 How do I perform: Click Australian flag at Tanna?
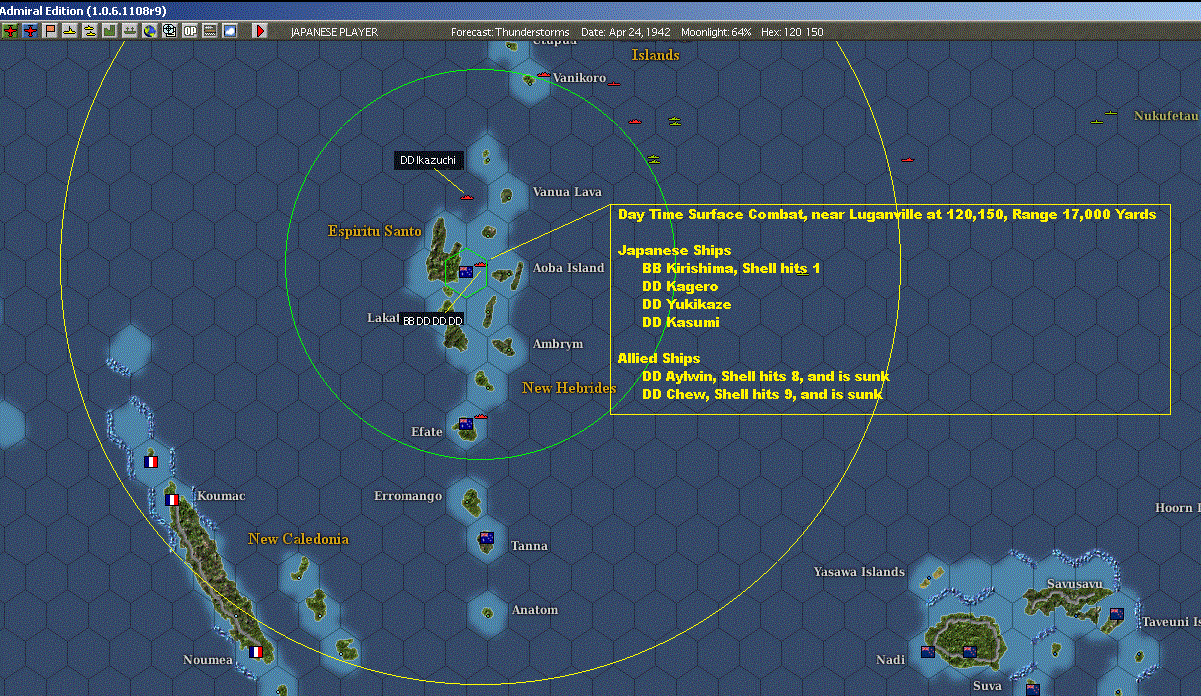(486, 538)
